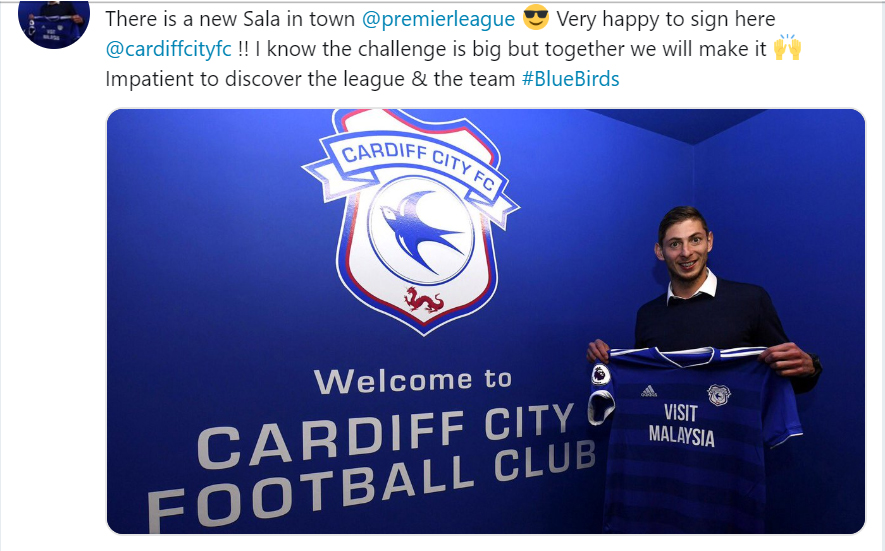The width and height of the screenshot is (885, 551).
Task: Click the bluebird emblem inside the crest
Action: tap(421, 230)
